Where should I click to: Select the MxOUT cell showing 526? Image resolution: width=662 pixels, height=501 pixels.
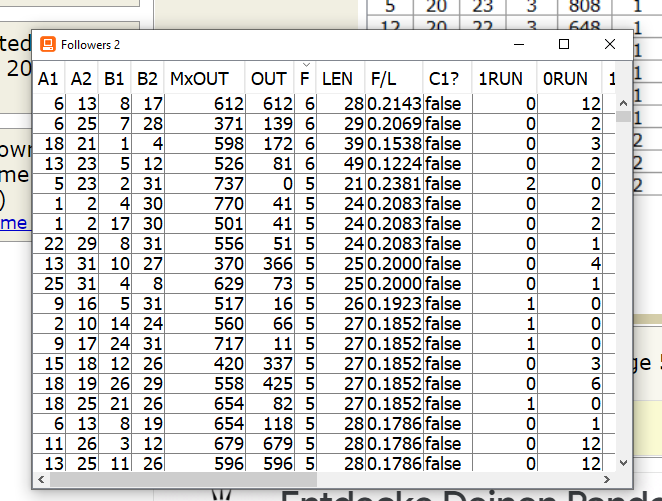tap(204, 164)
